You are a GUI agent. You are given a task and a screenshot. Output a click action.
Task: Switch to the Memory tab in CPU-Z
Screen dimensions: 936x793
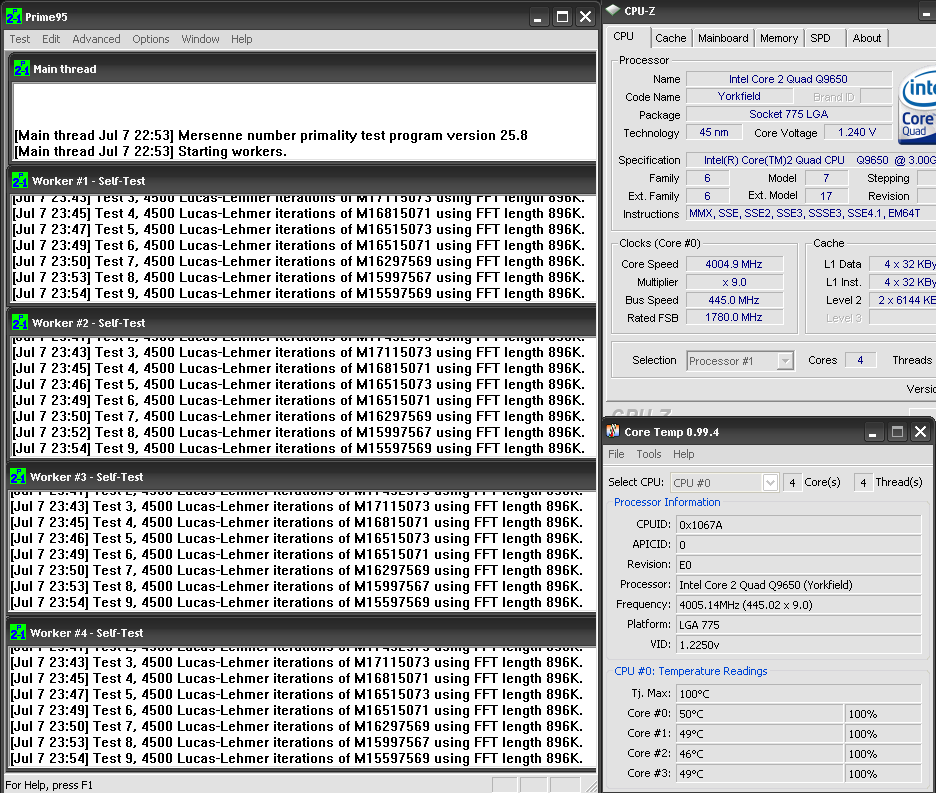[778, 38]
